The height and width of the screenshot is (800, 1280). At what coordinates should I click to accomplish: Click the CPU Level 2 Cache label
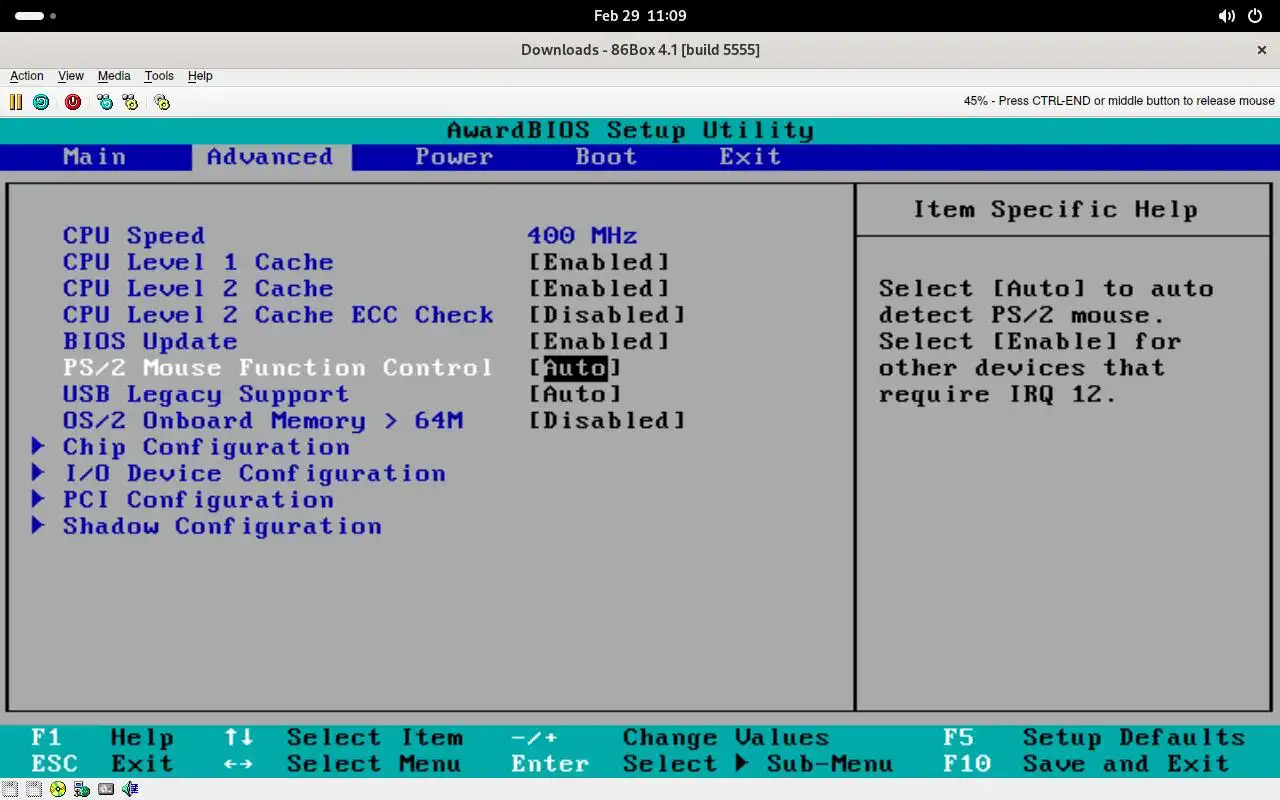point(198,288)
